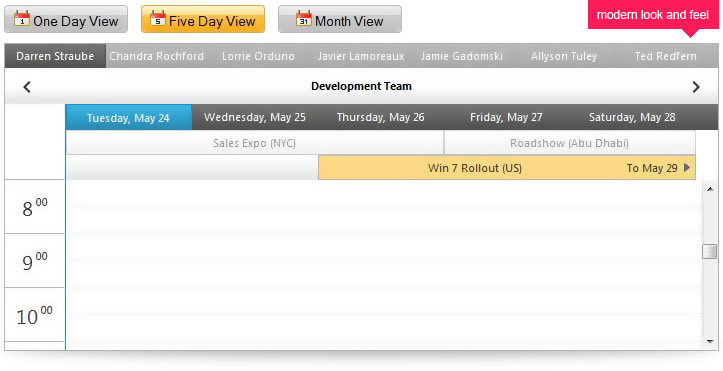Click the scrollbar down arrow
This screenshot has width=723, height=371.
710,342
